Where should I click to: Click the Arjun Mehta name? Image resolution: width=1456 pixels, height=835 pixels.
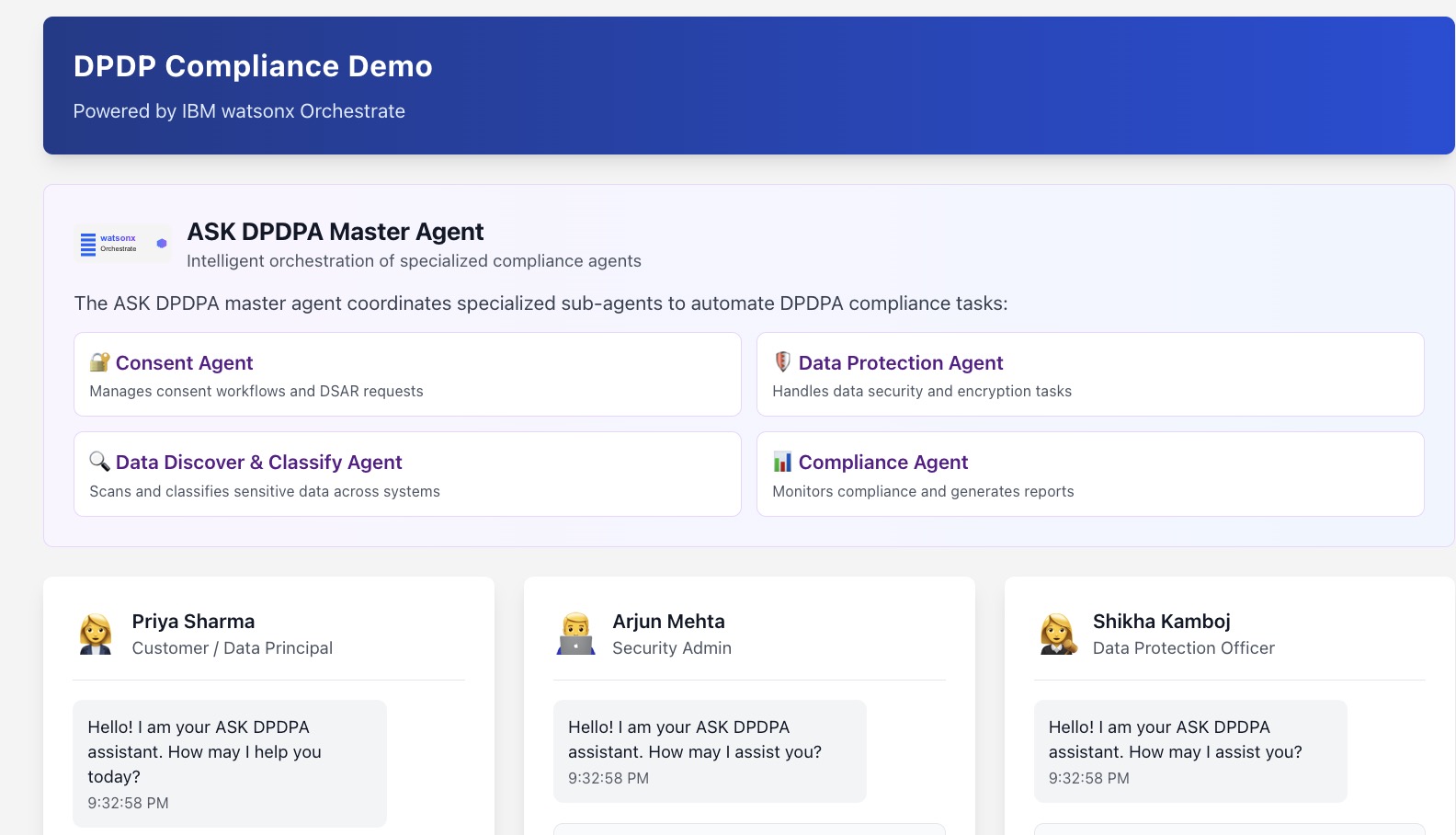click(x=668, y=622)
